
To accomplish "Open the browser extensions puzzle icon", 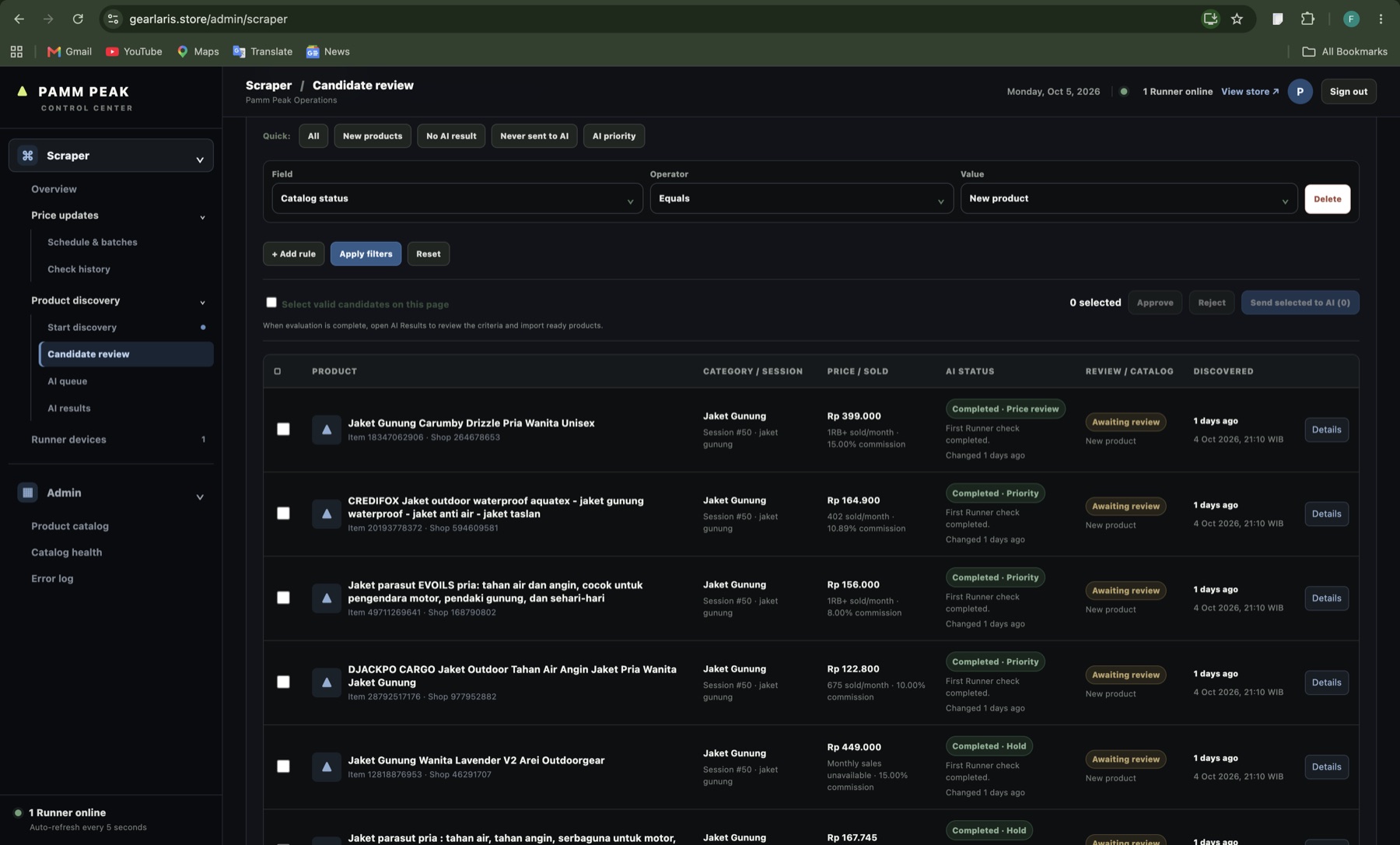I will 1307,19.
